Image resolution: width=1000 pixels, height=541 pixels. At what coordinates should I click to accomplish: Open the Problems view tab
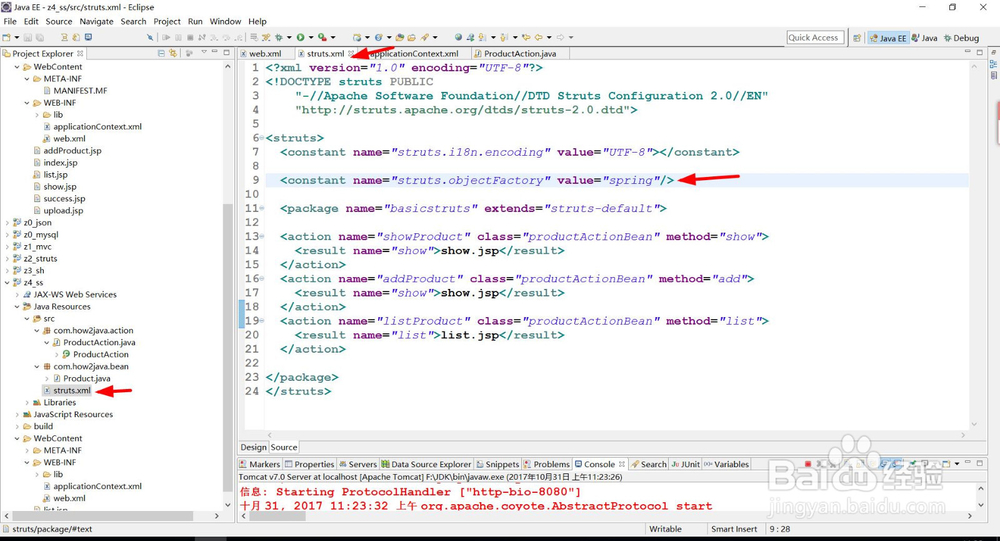547,464
